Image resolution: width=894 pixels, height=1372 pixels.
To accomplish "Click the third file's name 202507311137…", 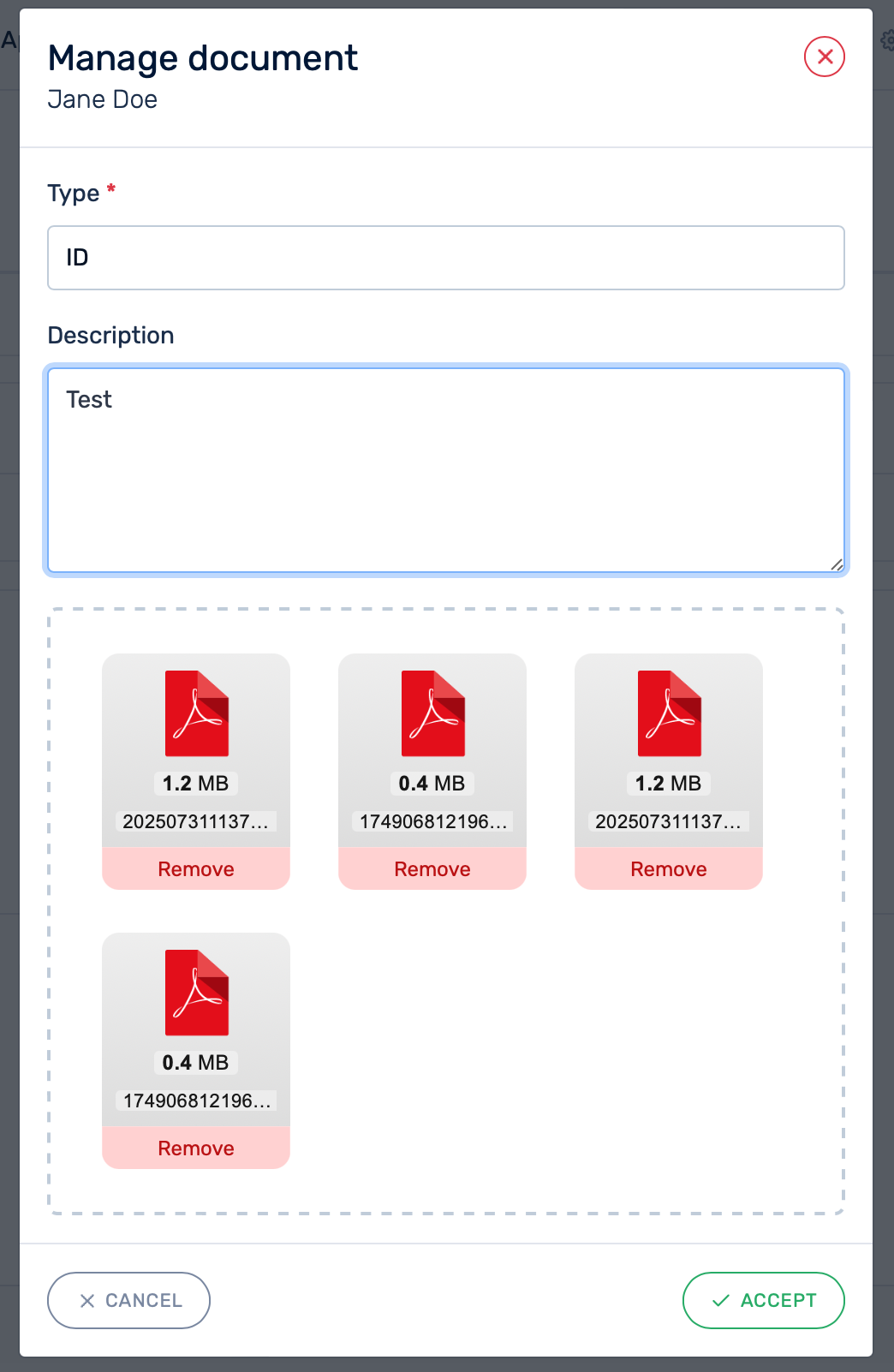I will (x=669, y=822).
